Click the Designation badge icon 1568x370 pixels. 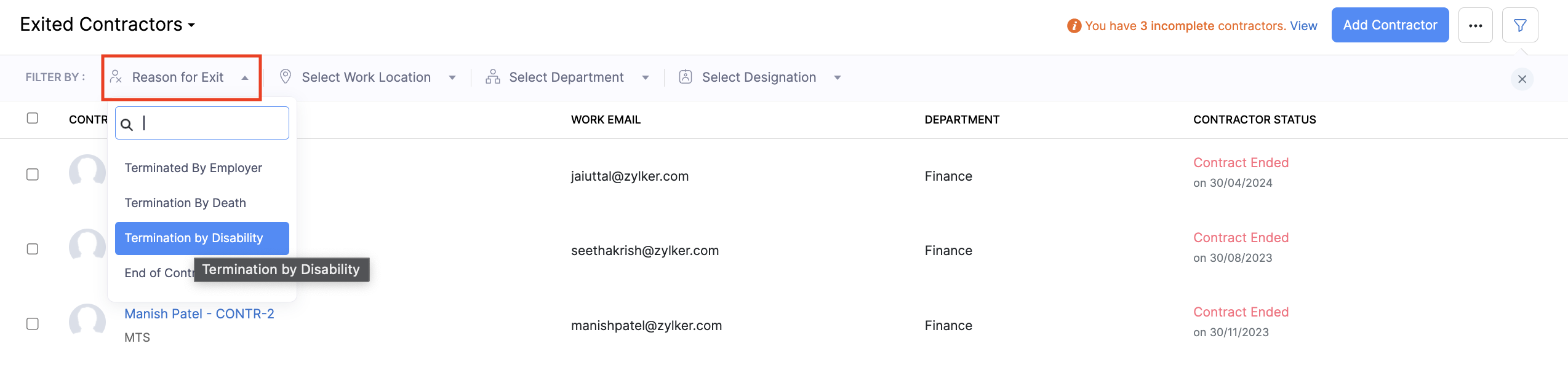tap(685, 77)
